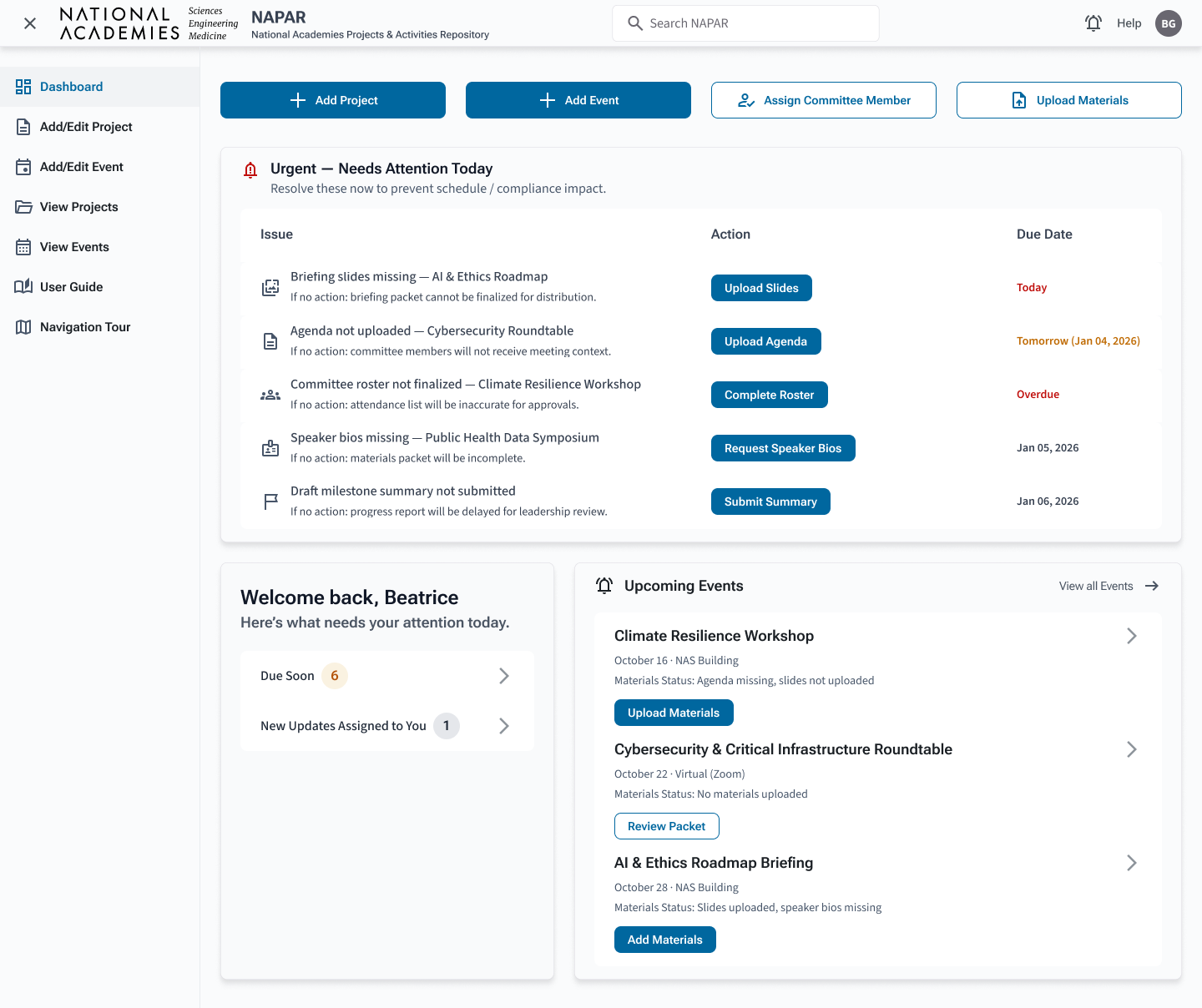Screen dimensions: 1202x1008
Task: Select the Add/Edit Event calendar icon
Action: point(23,167)
